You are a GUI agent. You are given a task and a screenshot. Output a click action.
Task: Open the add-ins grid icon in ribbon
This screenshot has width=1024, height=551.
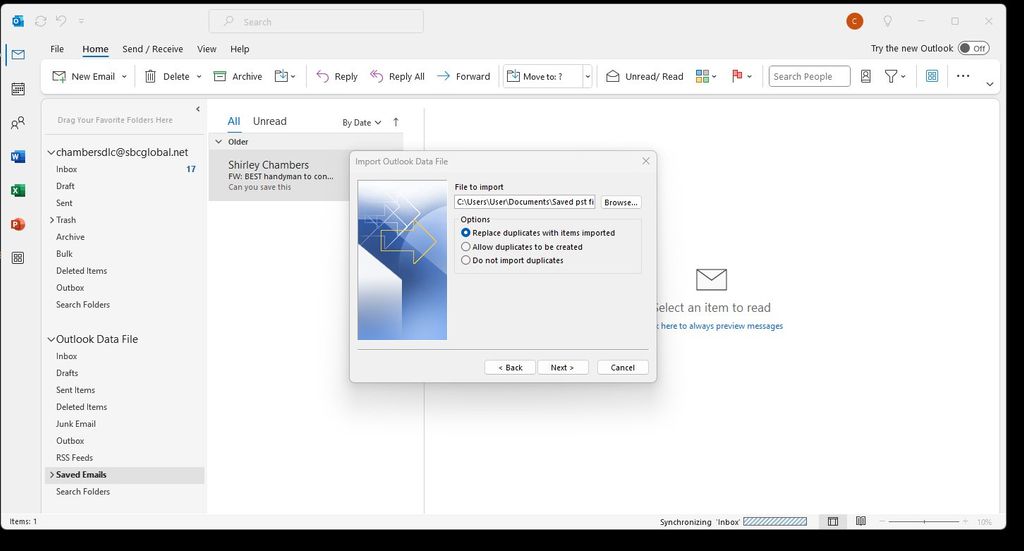(932, 76)
